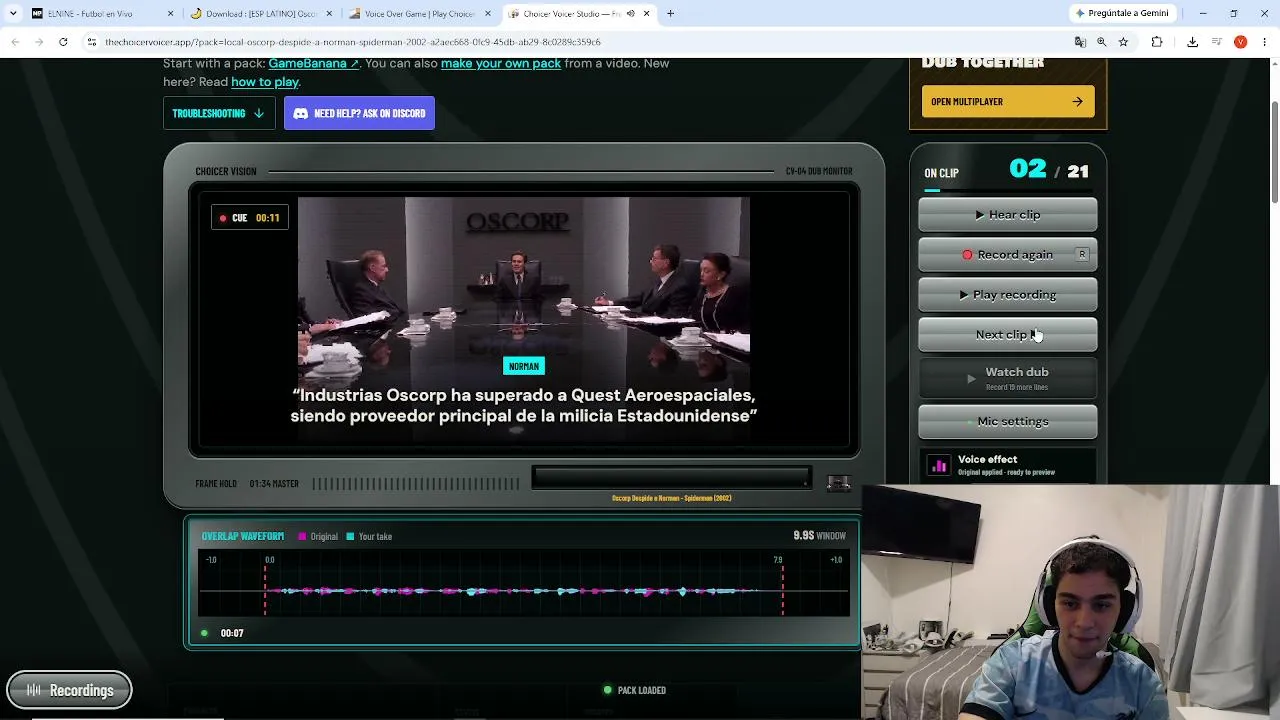The width and height of the screenshot is (1280, 720).
Task: Click Record again to redo the take
Action: [1008, 255]
